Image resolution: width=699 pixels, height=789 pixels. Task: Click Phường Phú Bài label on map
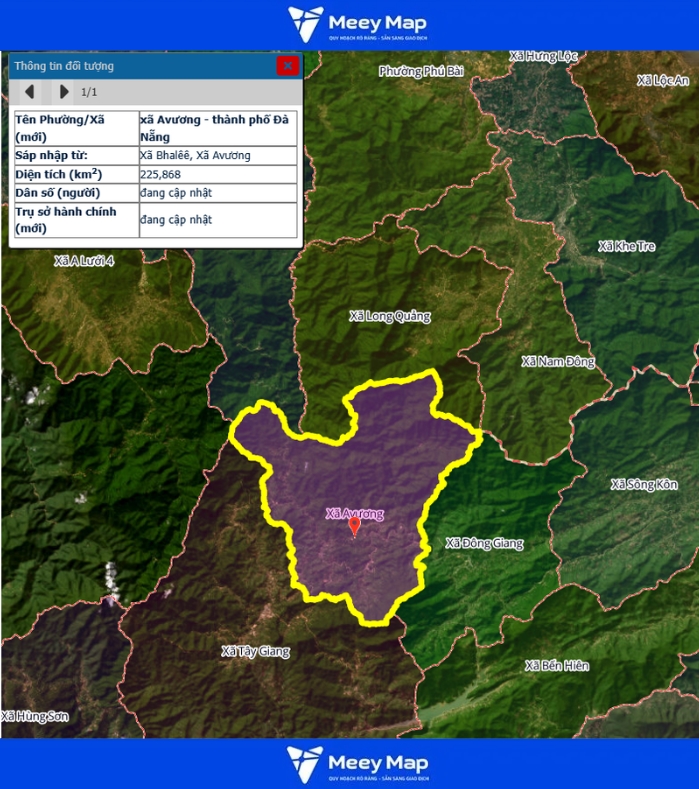point(421,71)
